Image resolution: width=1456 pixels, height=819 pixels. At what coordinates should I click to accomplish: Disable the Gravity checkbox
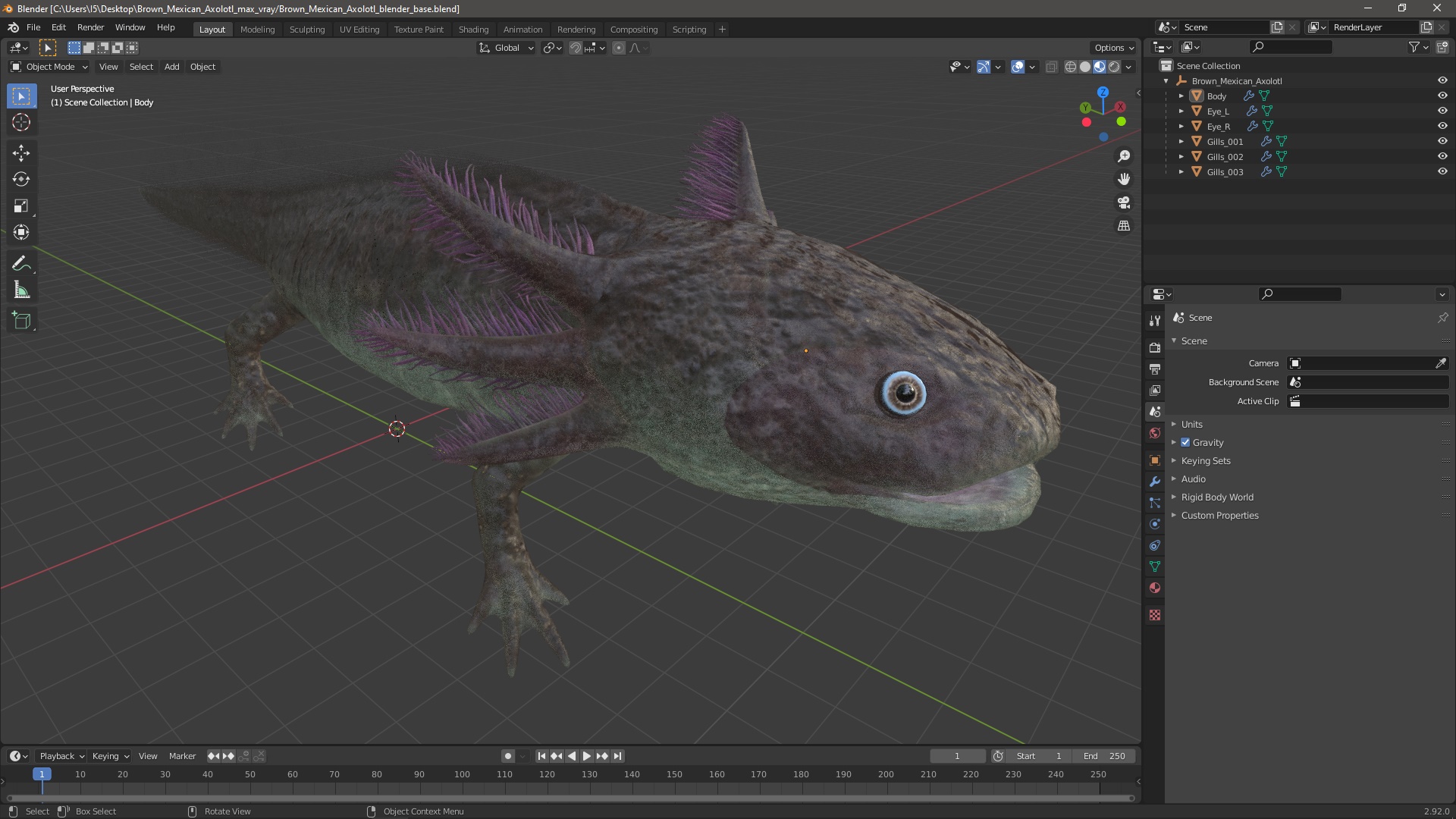tap(1185, 443)
